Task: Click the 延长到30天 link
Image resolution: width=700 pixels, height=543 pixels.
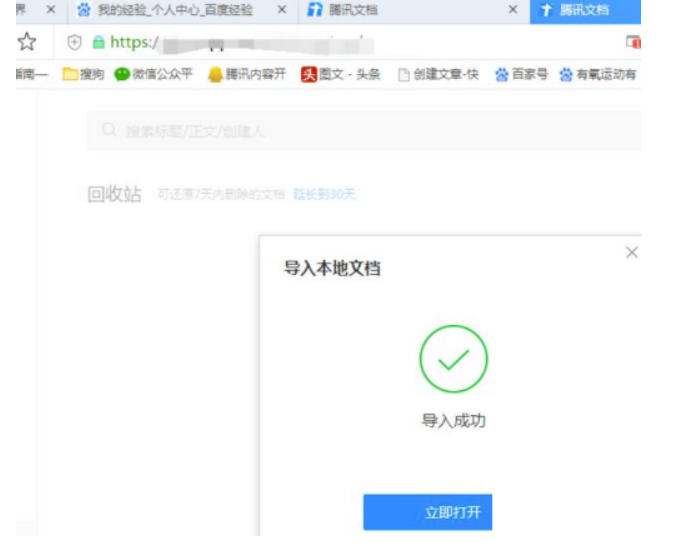Action: 324,194
